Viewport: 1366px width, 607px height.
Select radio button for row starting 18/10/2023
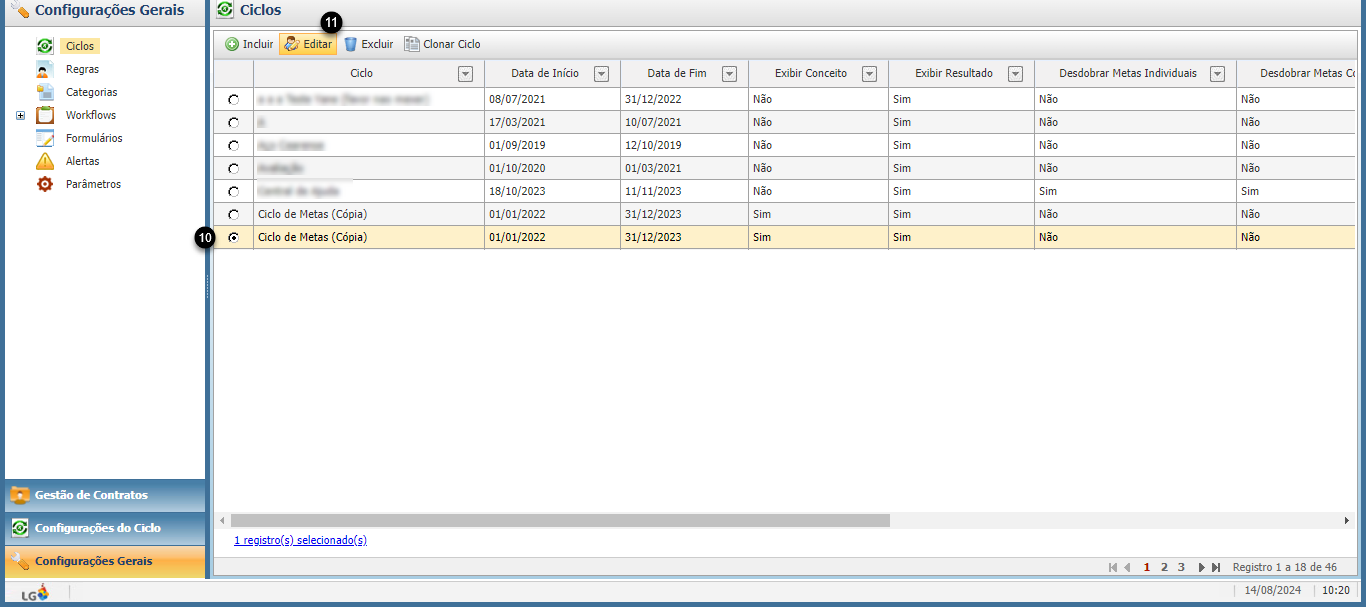(234, 192)
